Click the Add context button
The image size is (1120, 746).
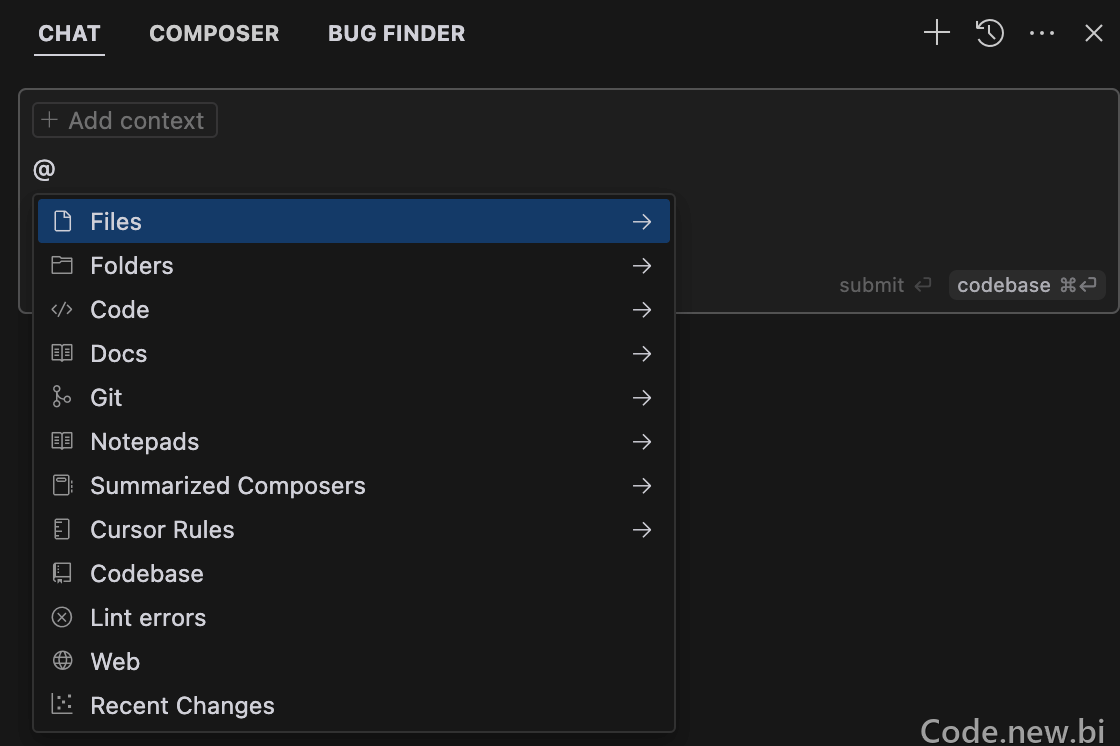[x=125, y=120]
